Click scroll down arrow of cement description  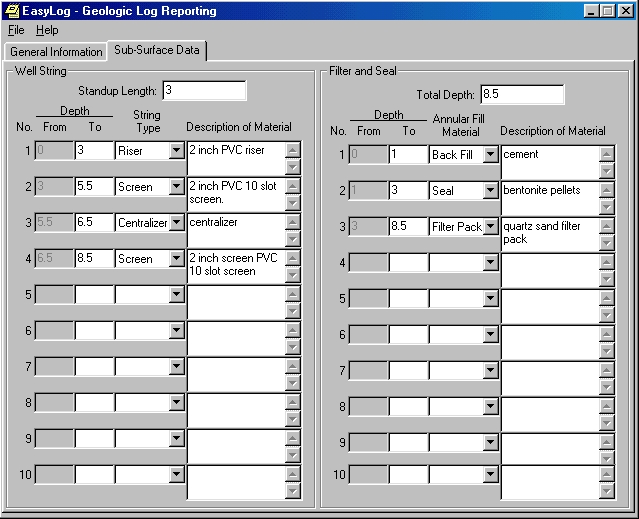click(x=607, y=171)
